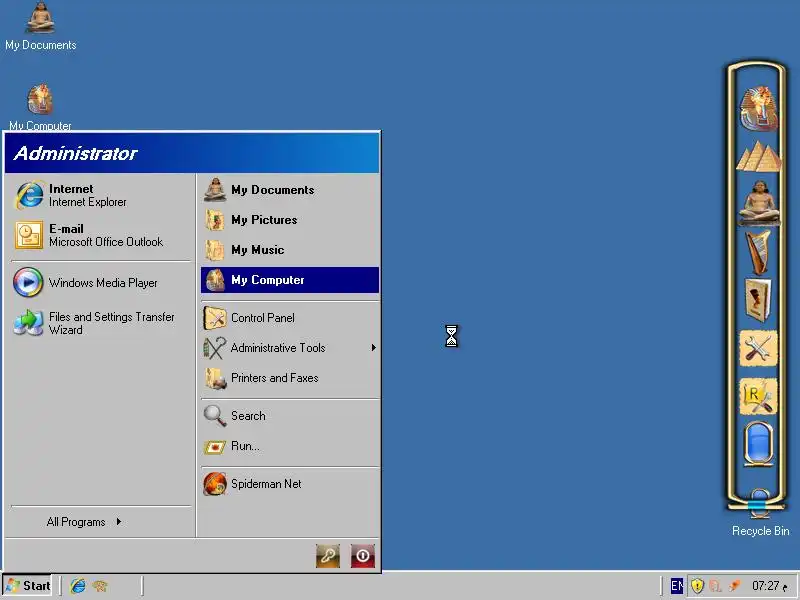Click the faded pink tray icon beside the shield
The image size is (800, 600).
click(716, 586)
